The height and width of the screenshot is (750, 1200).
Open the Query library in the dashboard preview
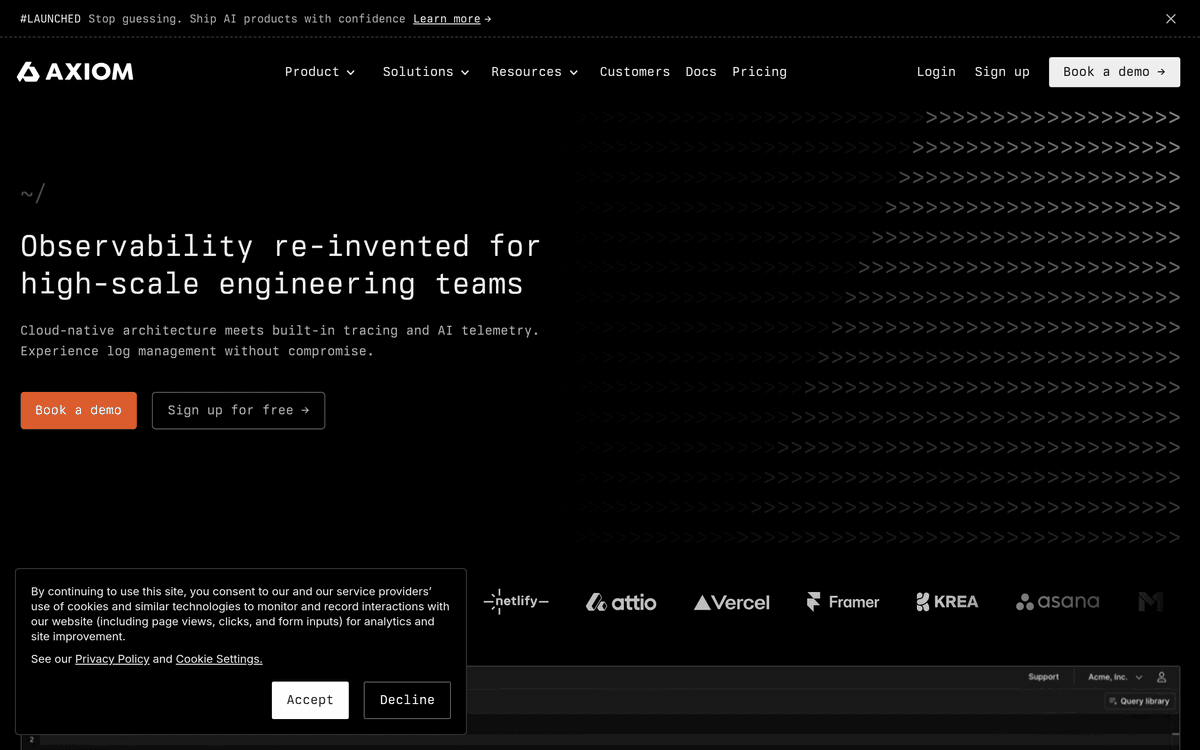(1139, 700)
